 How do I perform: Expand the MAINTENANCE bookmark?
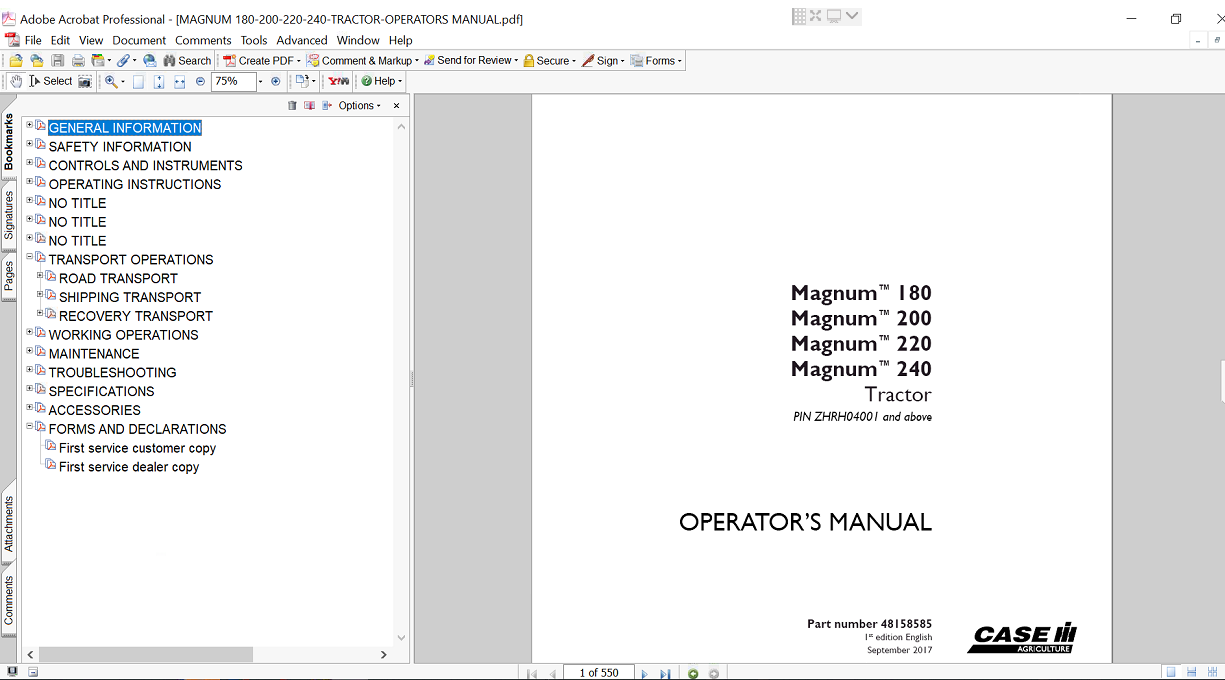(30, 352)
